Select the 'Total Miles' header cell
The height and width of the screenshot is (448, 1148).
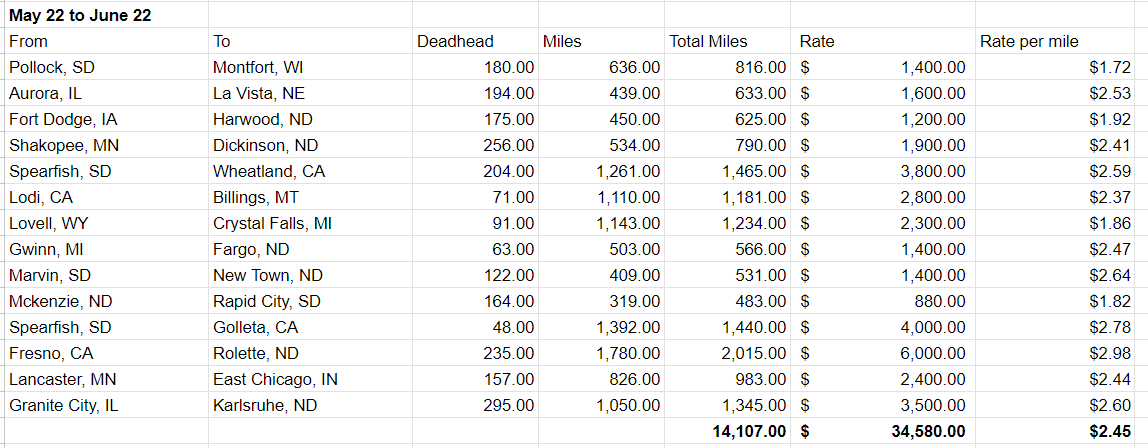pyautogui.click(x=708, y=41)
